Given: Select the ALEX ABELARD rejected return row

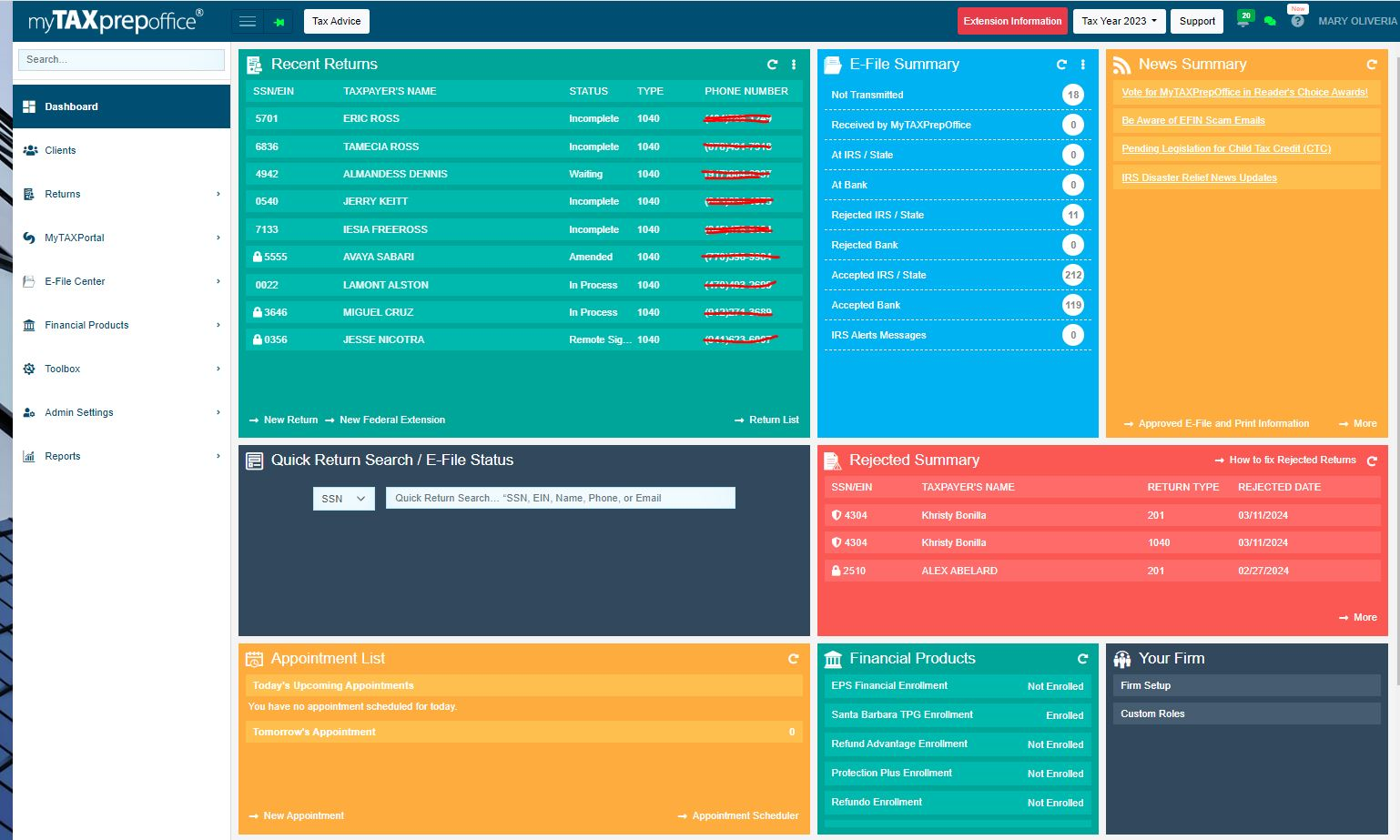Looking at the screenshot, I should click(x=1102, y=571).
